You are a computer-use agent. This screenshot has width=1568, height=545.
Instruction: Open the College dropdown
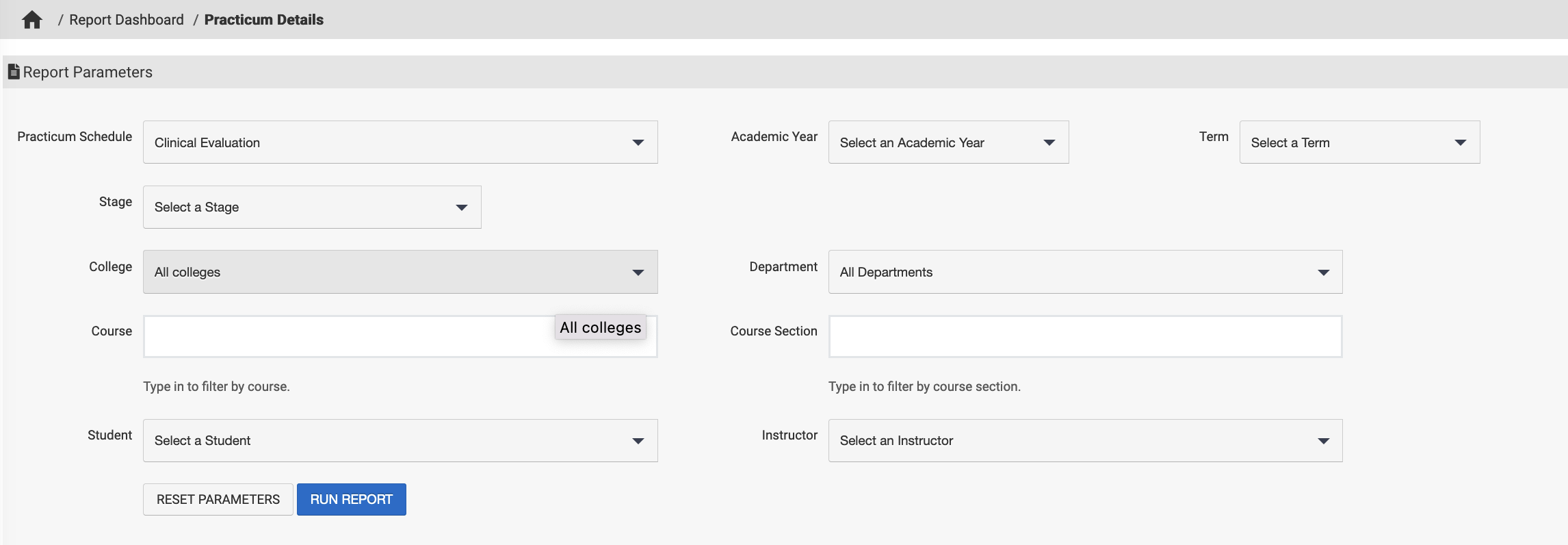point(400,272)
